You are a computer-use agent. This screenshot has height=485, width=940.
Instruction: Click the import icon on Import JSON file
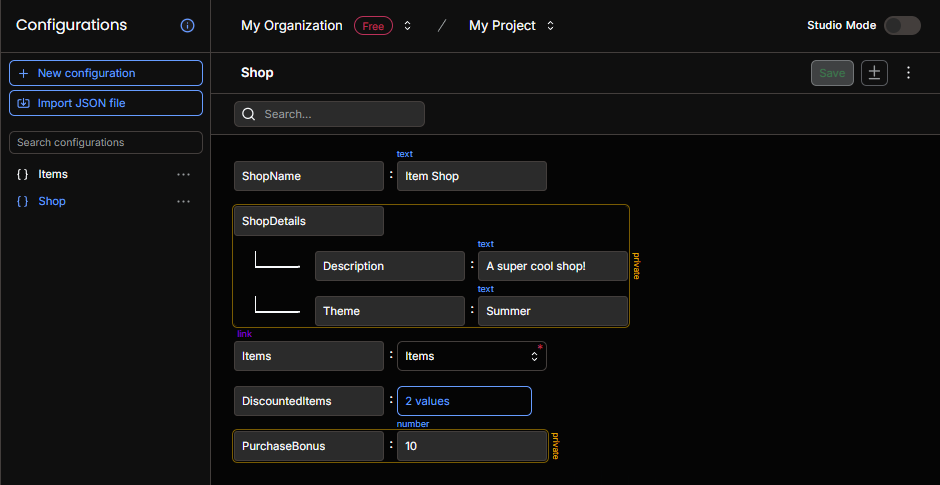(23, 103)
